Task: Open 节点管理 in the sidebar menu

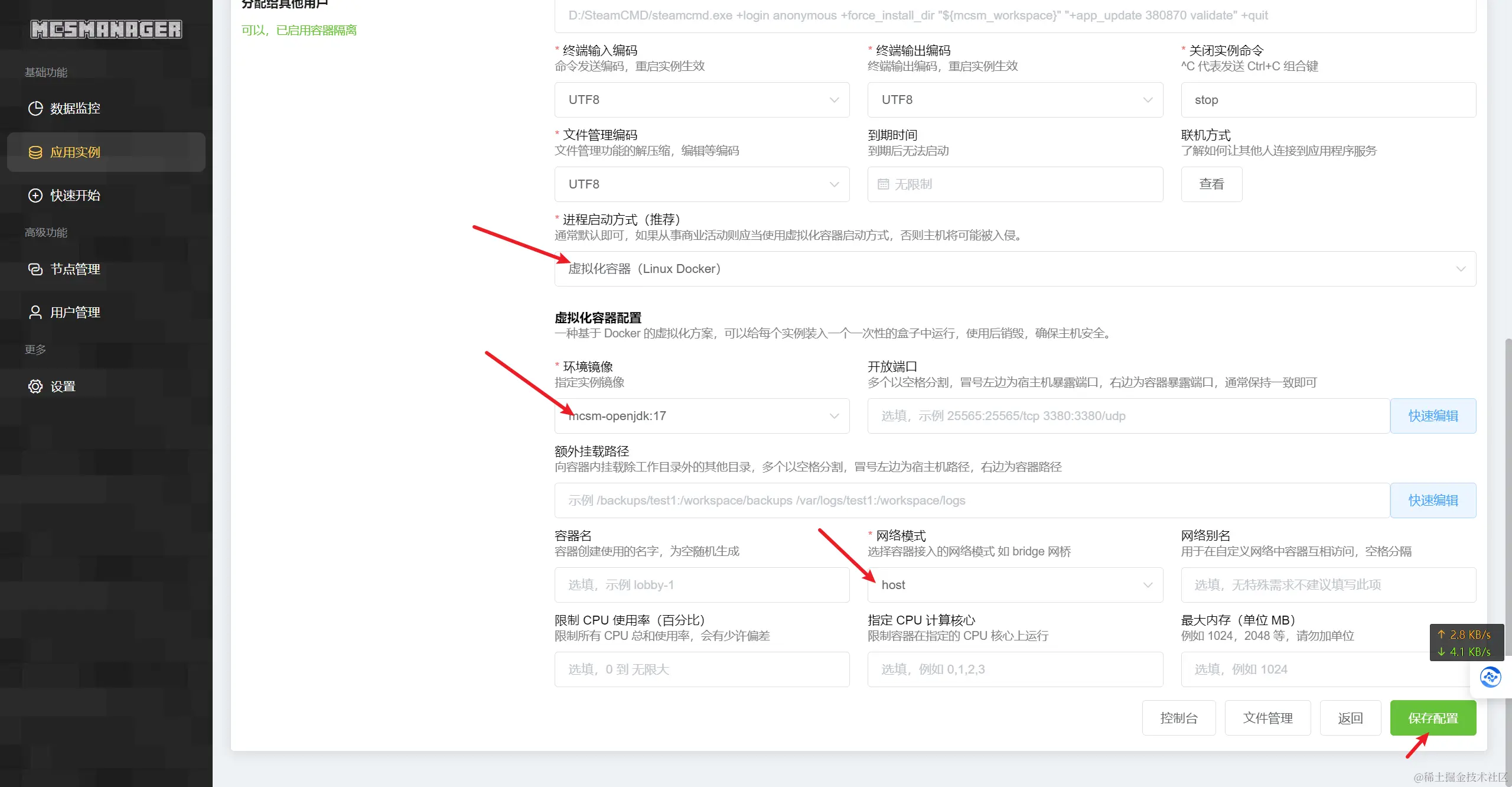Action: click(x=75, y=269)
